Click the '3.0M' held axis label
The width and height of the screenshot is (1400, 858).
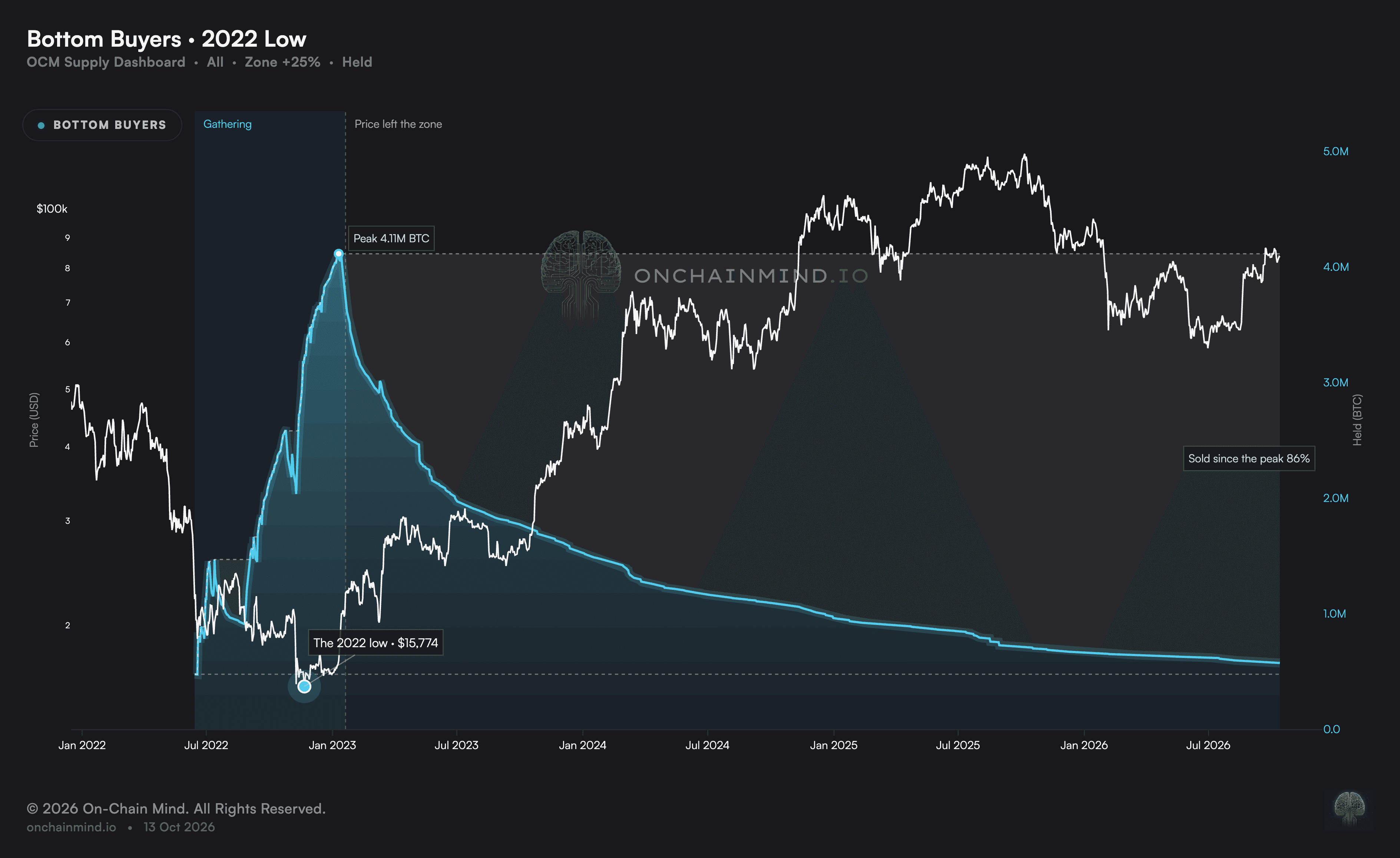(1335, 382)
